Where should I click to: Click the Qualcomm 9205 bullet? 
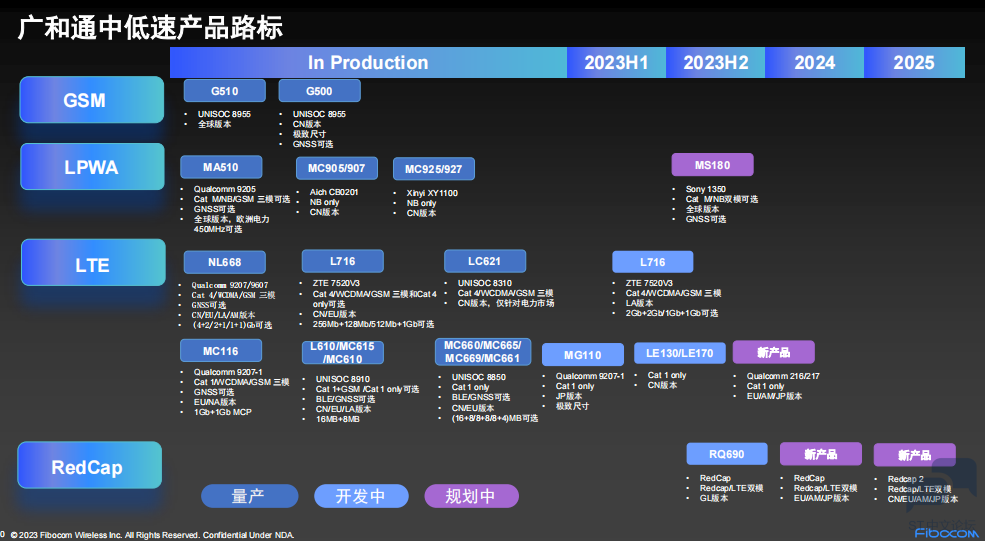click(x=225, y=189)
